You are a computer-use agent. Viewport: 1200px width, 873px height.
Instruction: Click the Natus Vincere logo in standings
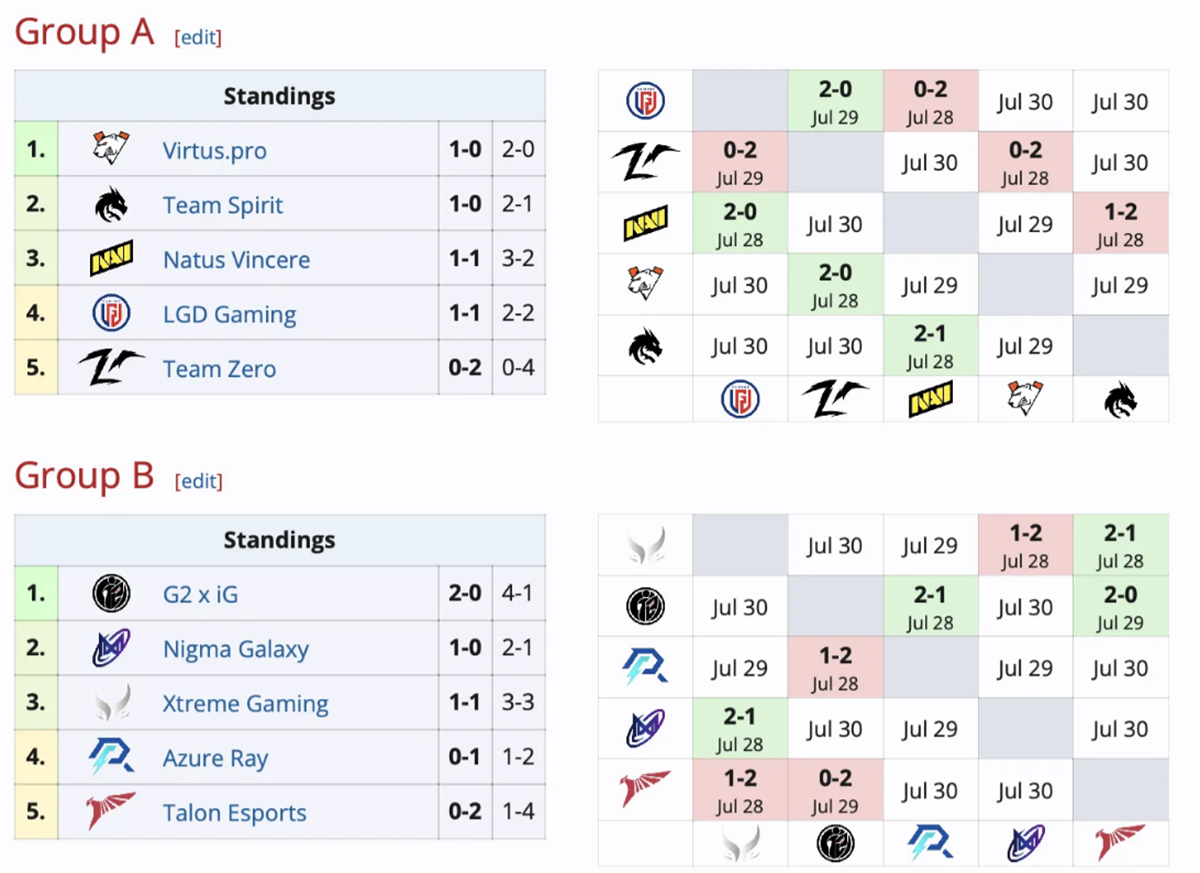pyautogui.click(x=111, y=259)
